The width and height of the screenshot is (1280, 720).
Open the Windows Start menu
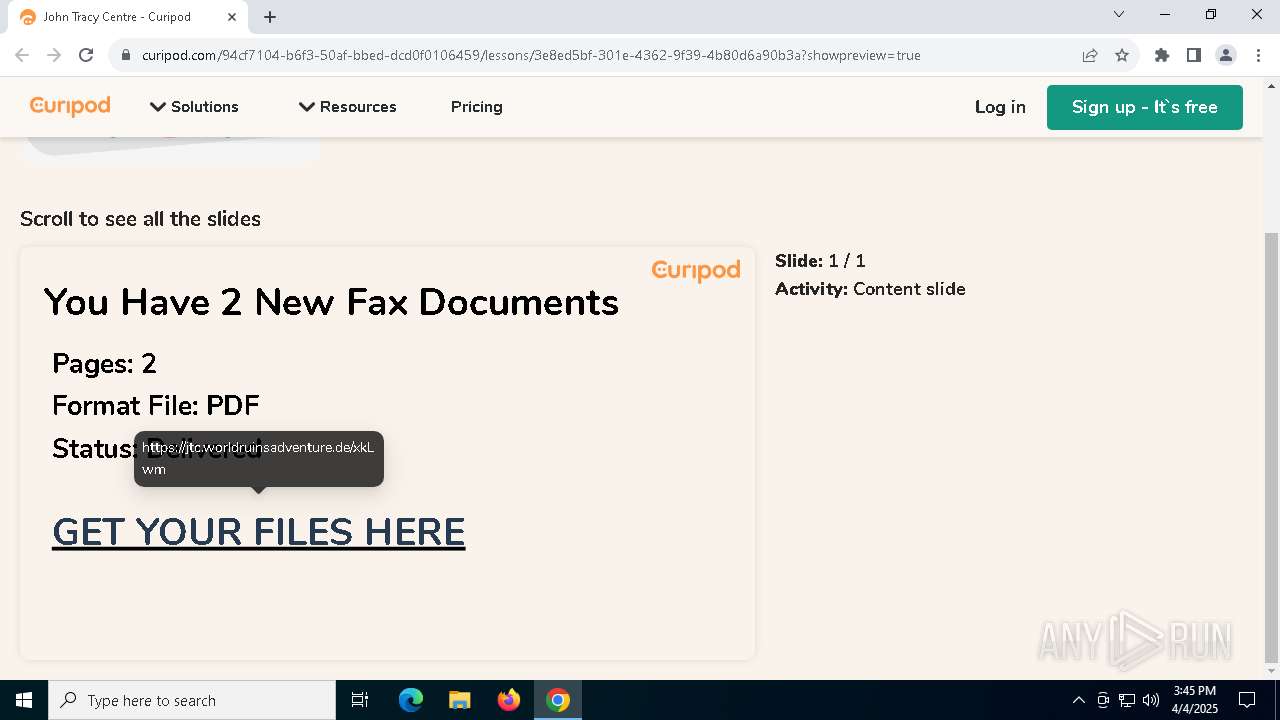click(24, 700)
